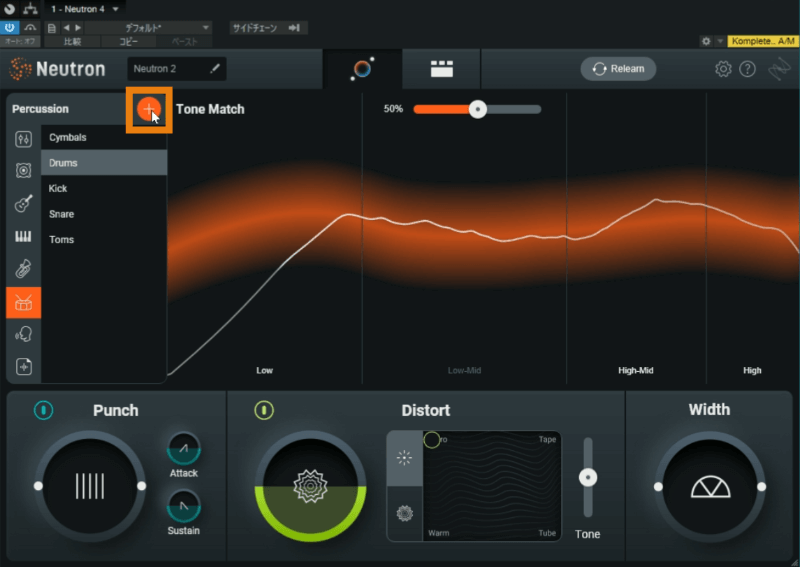This screenshot has width=800, height=567.
Task: Toggle the Punch module power button
Action: 43,410
